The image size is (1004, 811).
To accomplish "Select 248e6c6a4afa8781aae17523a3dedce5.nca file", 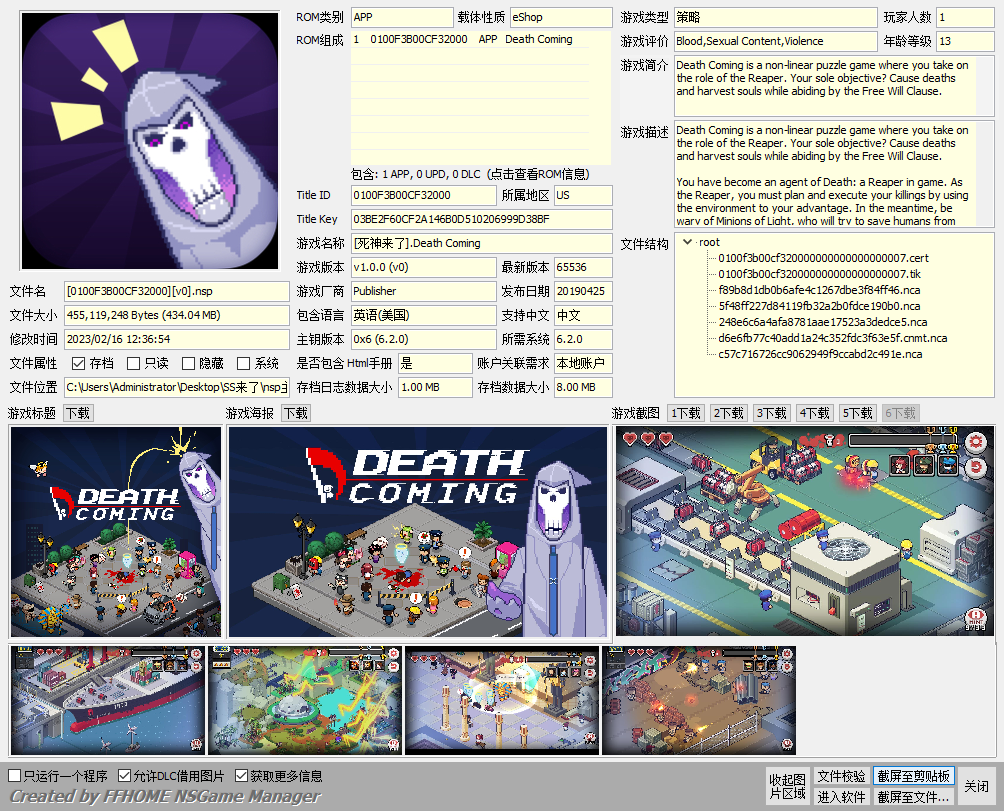I will (x=822, y=322).
